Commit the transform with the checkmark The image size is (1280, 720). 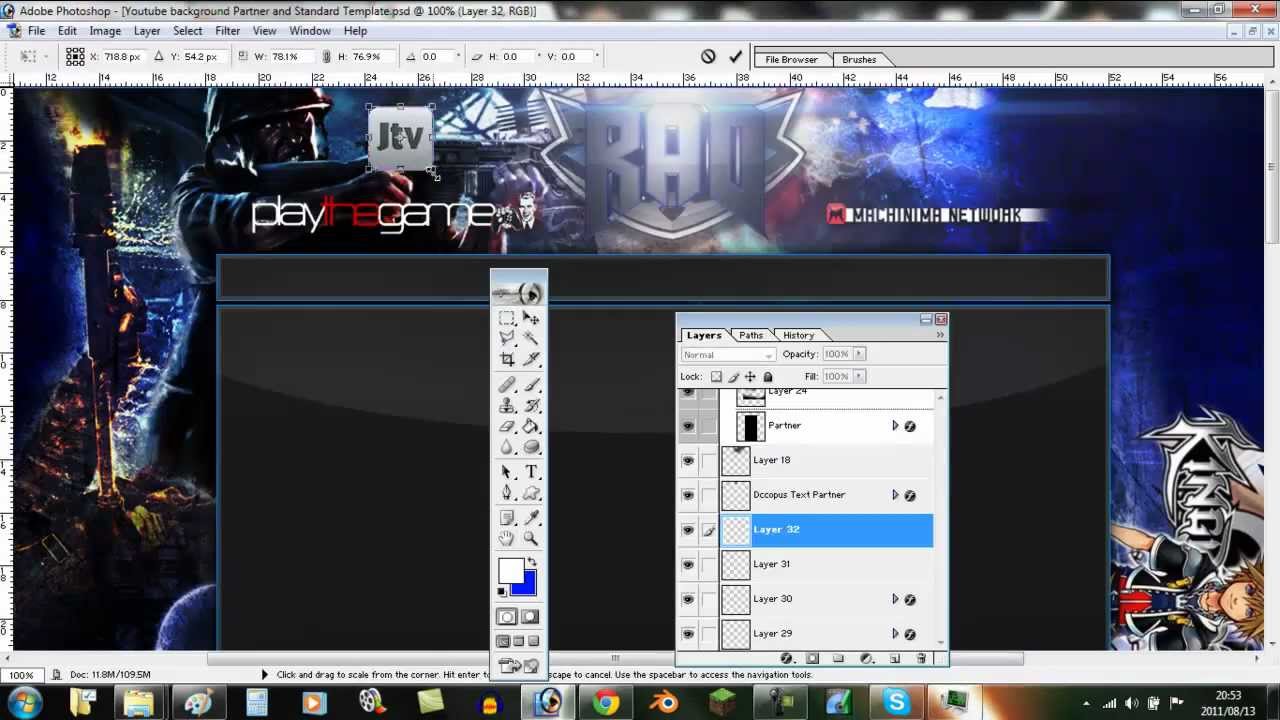tap(736, 57)
